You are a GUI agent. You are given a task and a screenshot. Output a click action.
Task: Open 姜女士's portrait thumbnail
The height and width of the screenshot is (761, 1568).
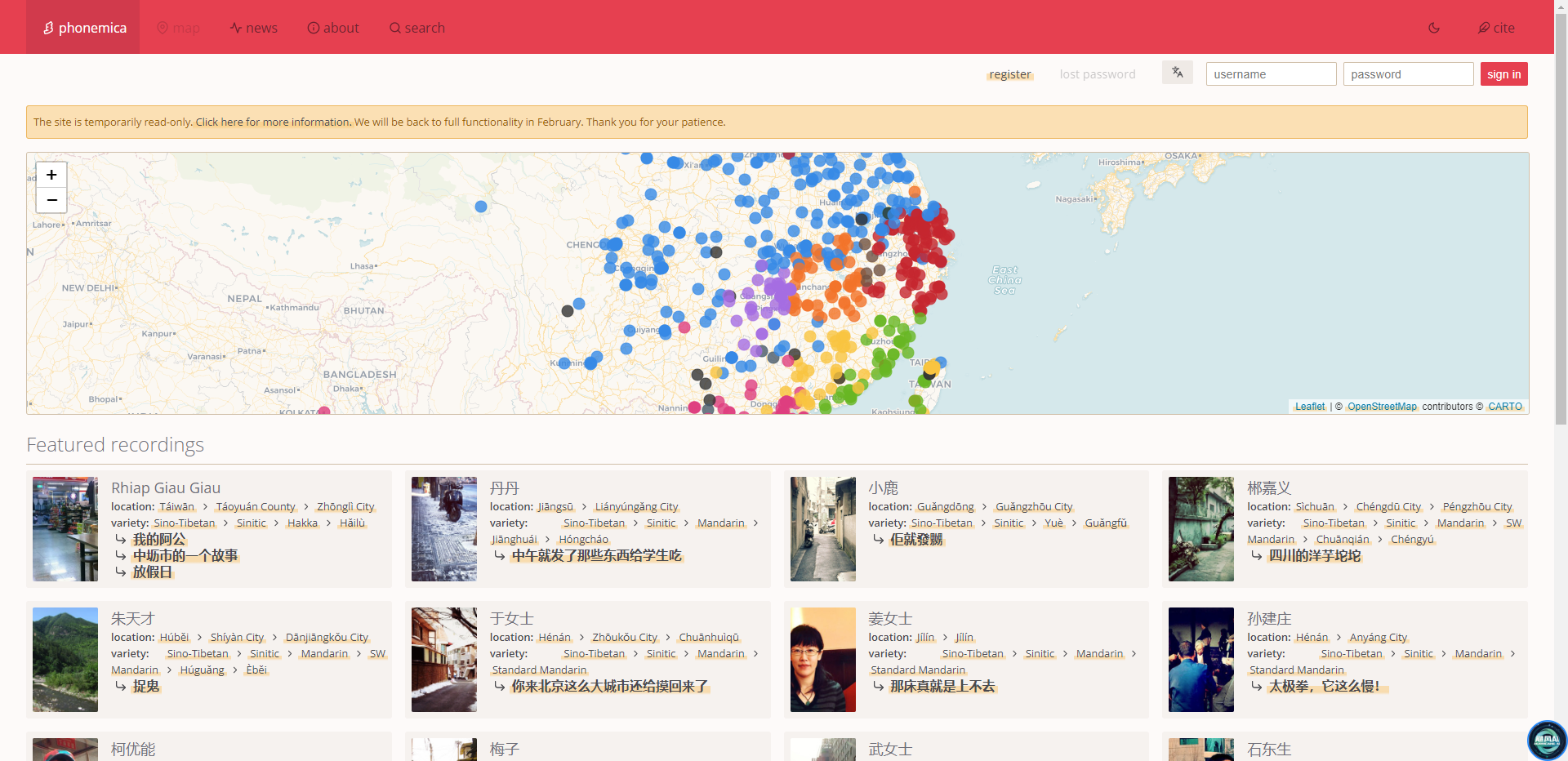tap(823, 660)
